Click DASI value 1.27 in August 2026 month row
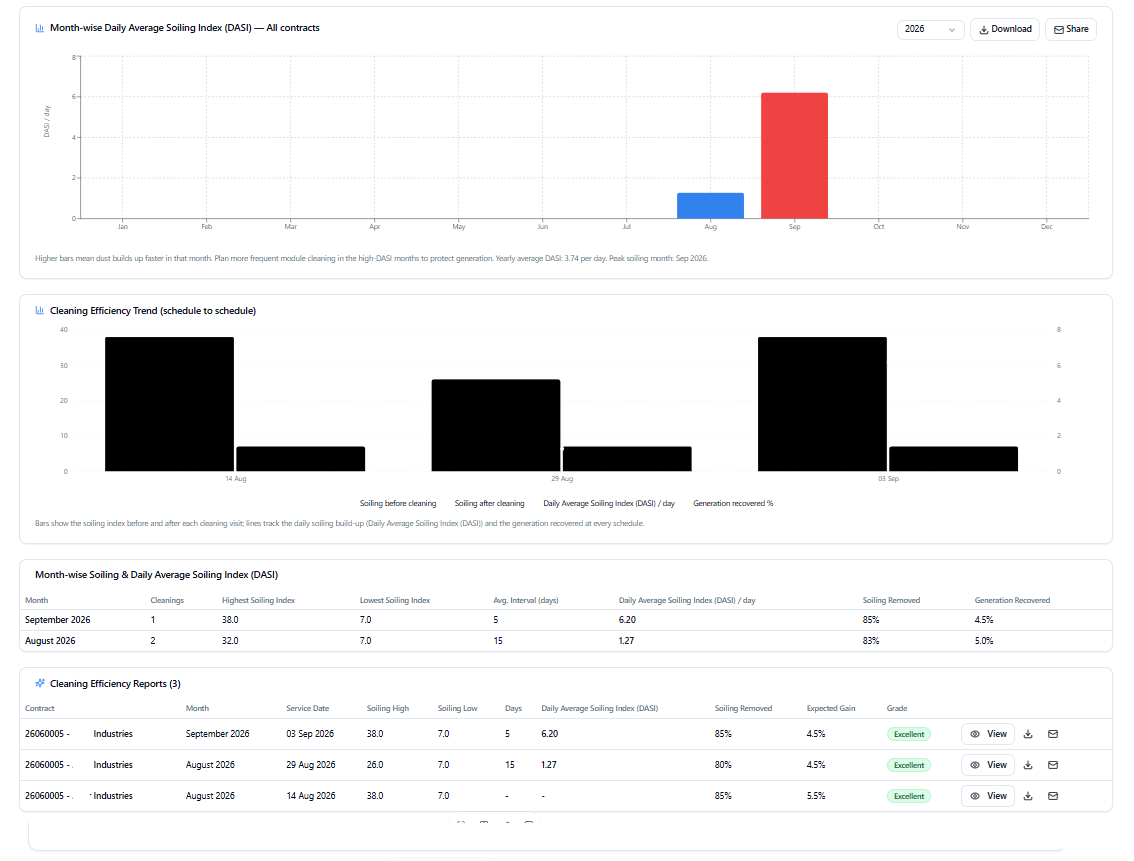The height and width of the screenshot is (861, 1134). tap(626, 641)
